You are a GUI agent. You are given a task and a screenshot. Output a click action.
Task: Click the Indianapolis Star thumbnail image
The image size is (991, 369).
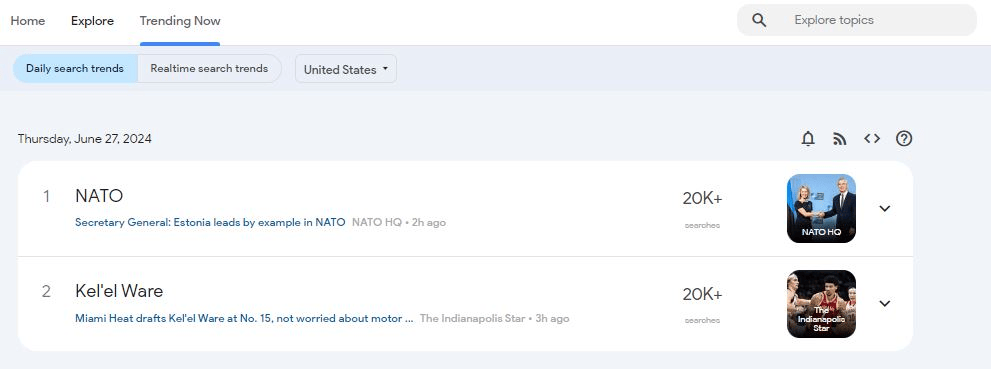(x=821, y=304)
